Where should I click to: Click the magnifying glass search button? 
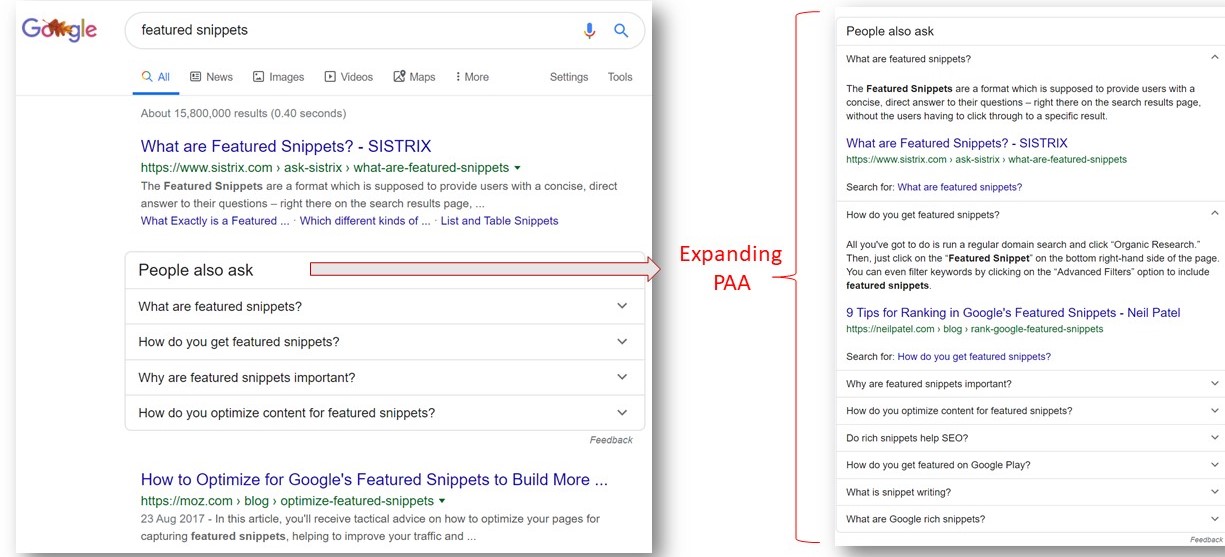621,31
